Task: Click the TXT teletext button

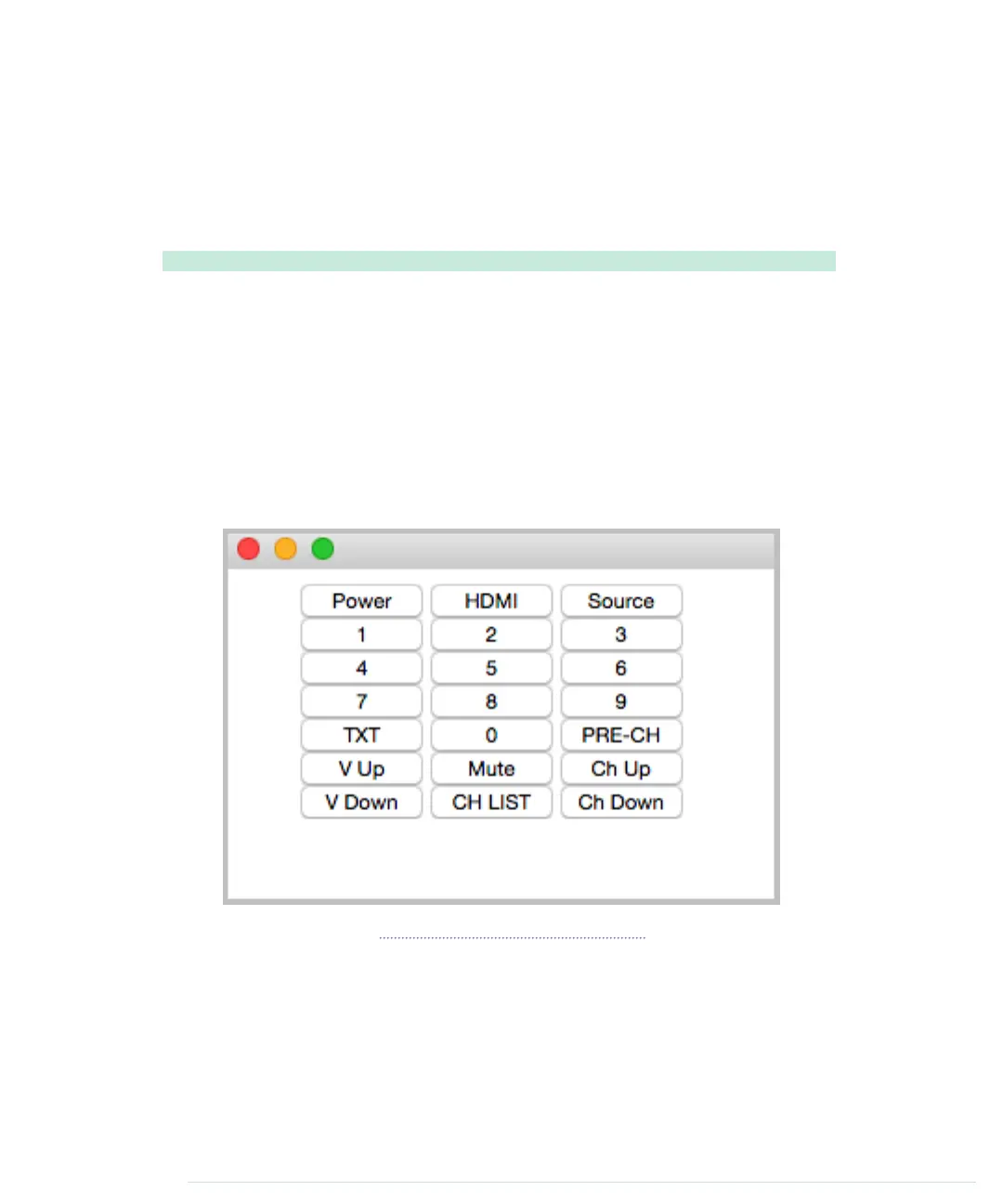Action: click(x=361, y=735)
